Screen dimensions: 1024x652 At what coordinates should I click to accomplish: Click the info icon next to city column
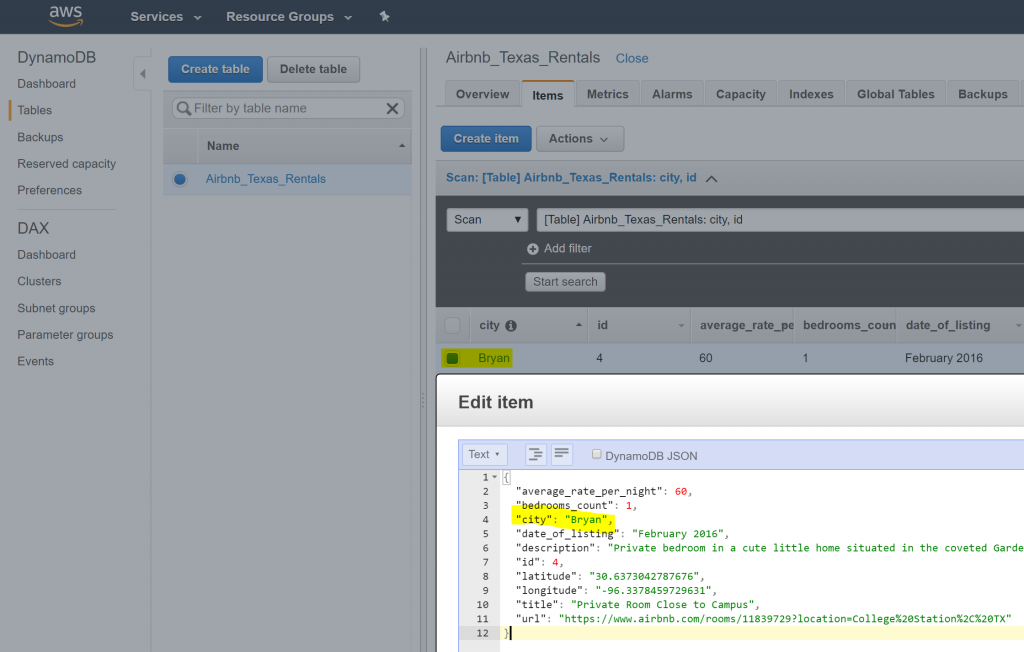pos(511,325)
